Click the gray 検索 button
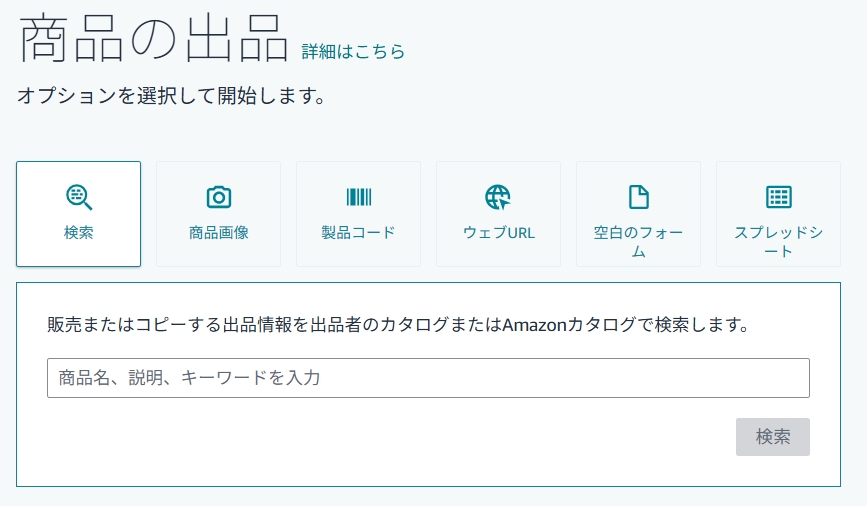The width and height of the screenshot is (867, 506). [x=772, y=437]
